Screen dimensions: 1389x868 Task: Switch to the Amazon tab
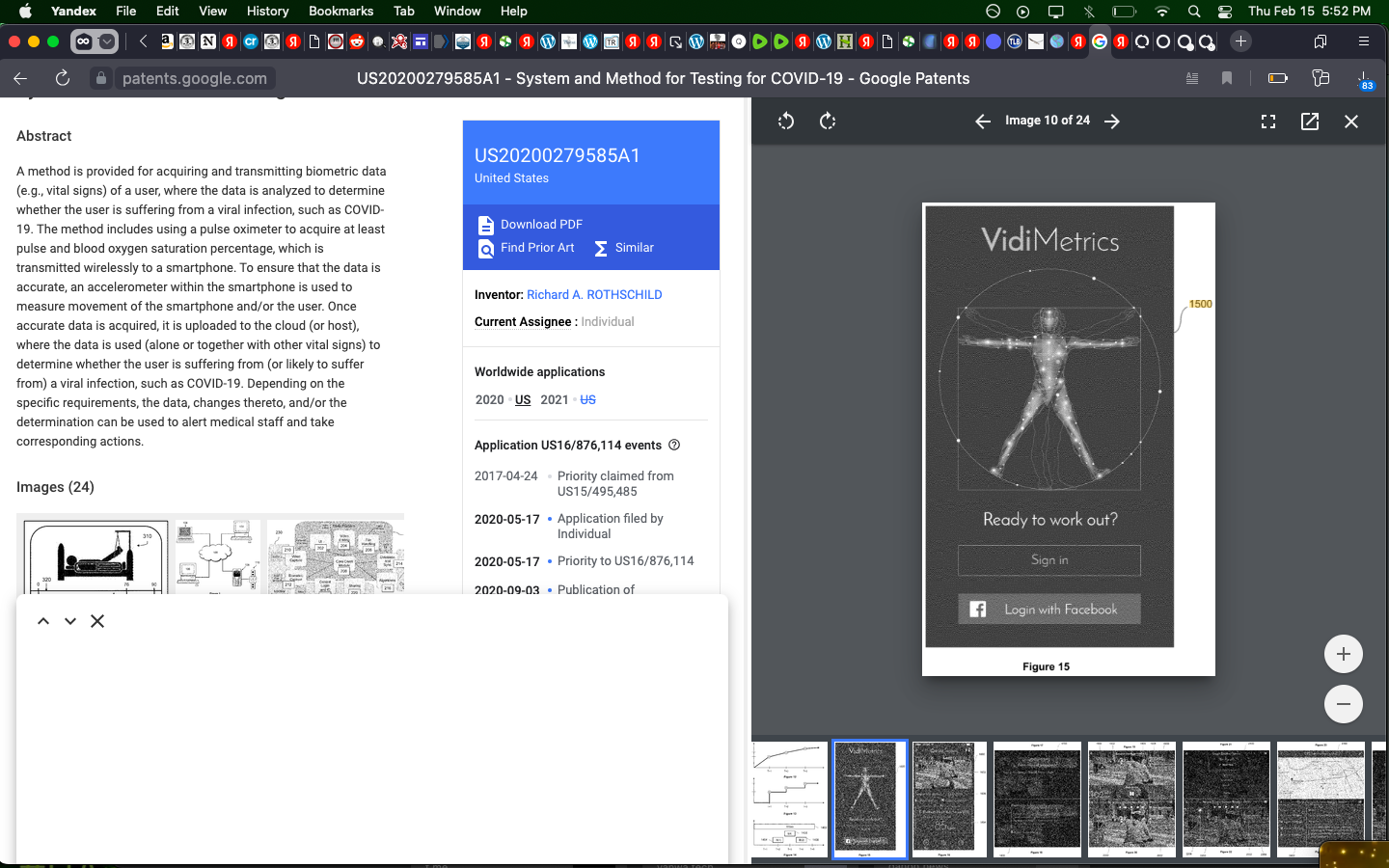coord(167,41)
